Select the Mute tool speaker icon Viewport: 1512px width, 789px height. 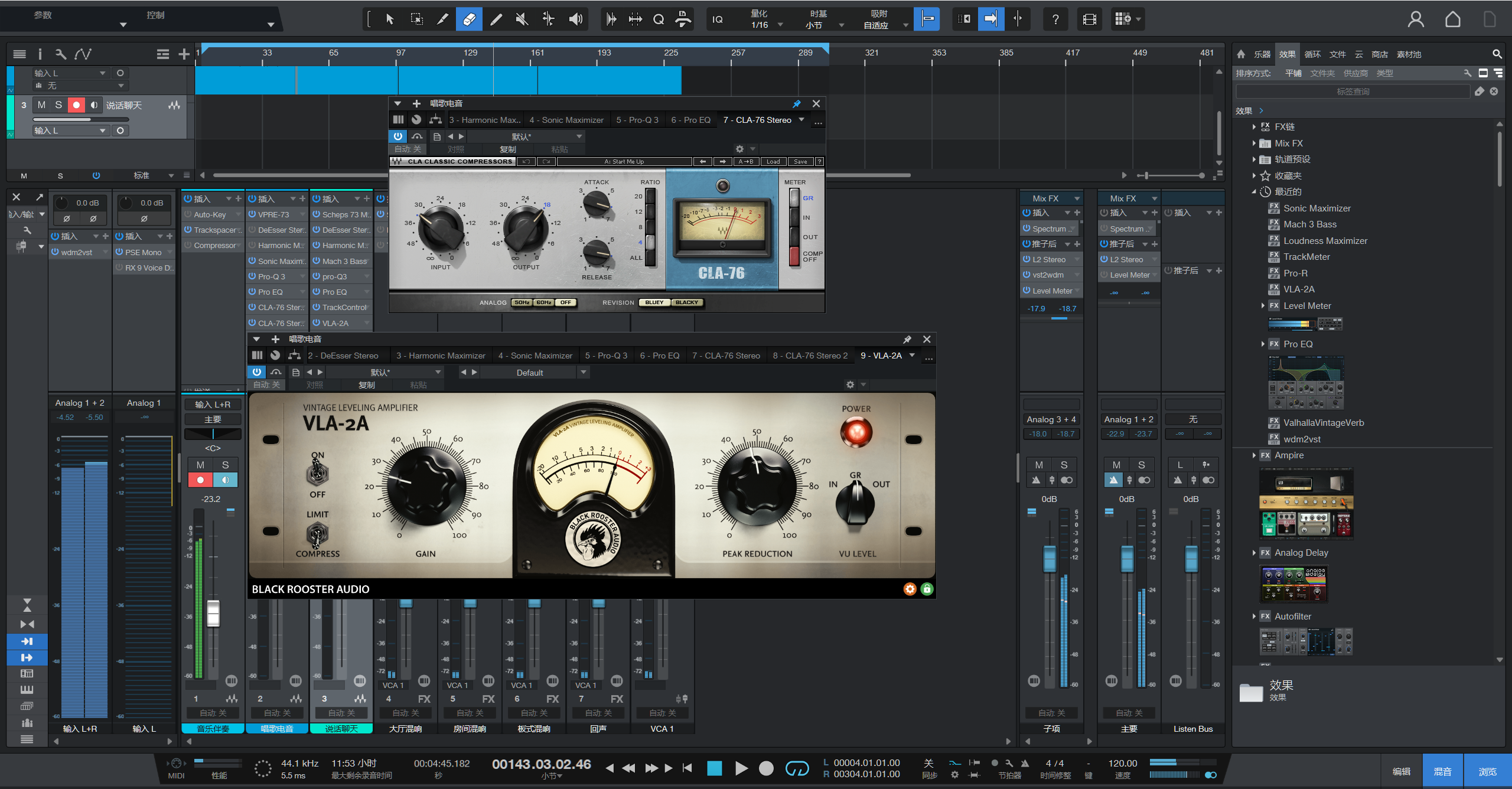(522, 19)
